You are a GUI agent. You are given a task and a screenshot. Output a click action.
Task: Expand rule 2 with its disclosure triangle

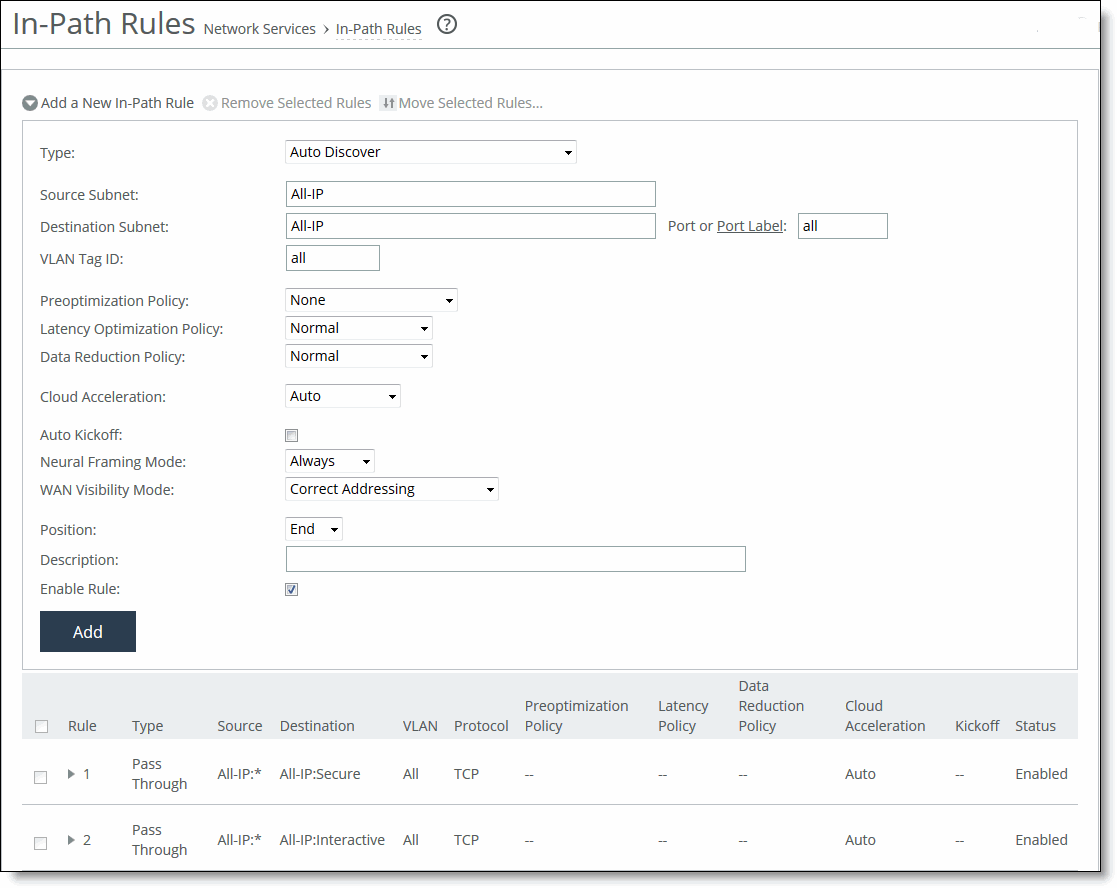(69, 840)
